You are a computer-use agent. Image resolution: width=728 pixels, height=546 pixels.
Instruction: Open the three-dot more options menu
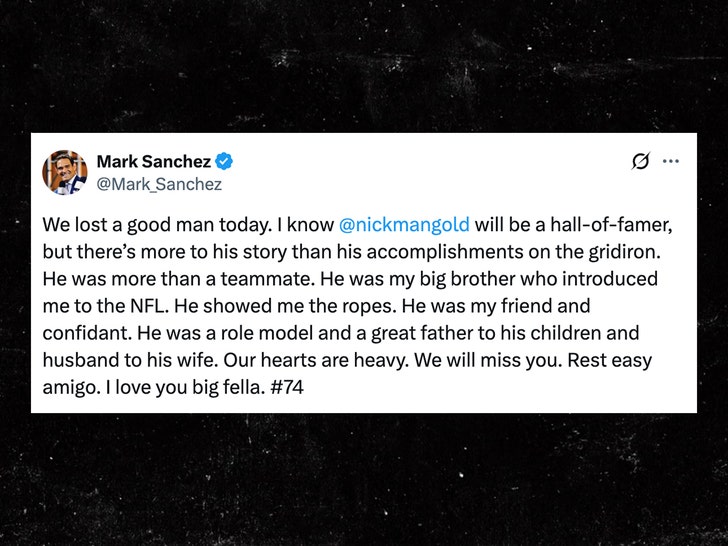click(671, 162)
